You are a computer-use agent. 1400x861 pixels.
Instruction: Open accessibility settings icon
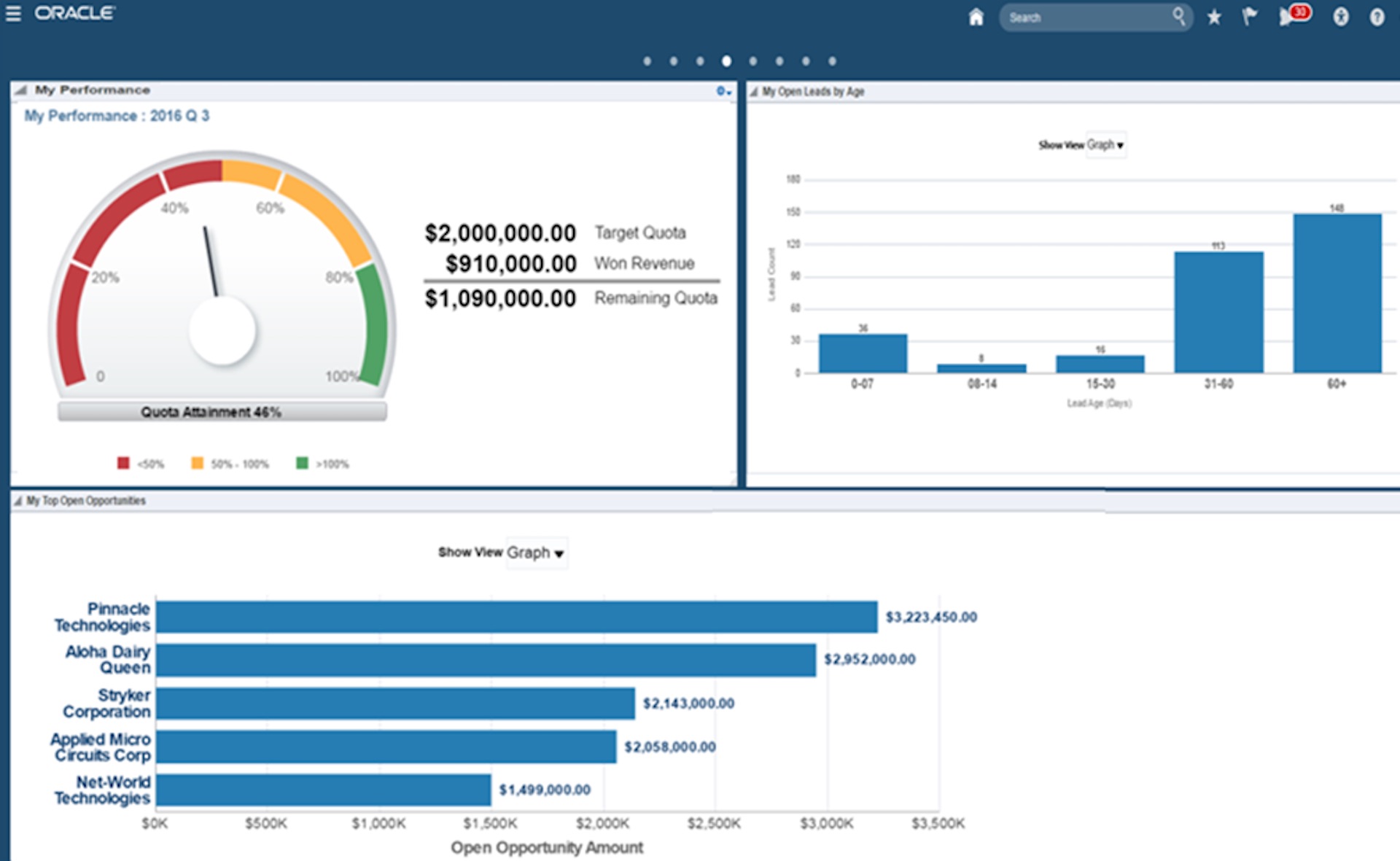1340,17
